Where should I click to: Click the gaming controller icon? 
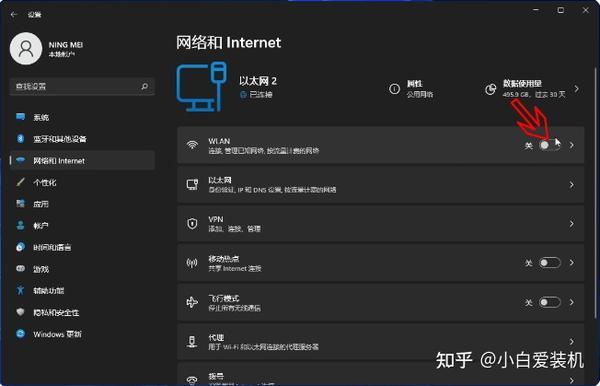21,269
